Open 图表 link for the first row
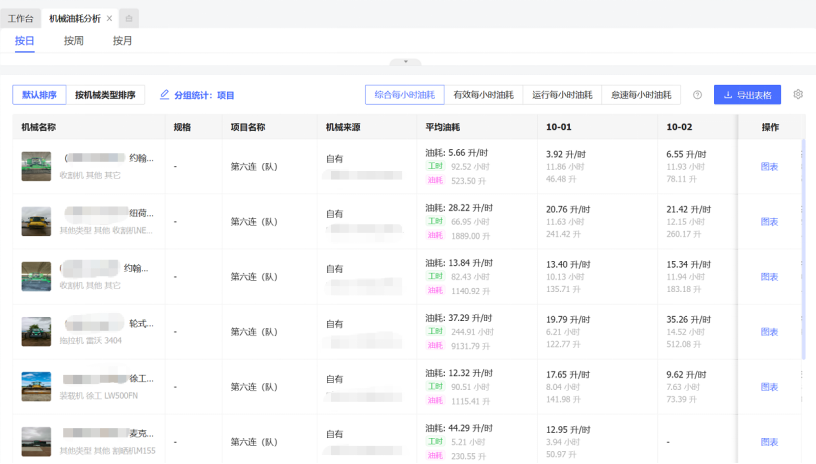The width and height of the screenshot is (816, 464). pos(769,166)
